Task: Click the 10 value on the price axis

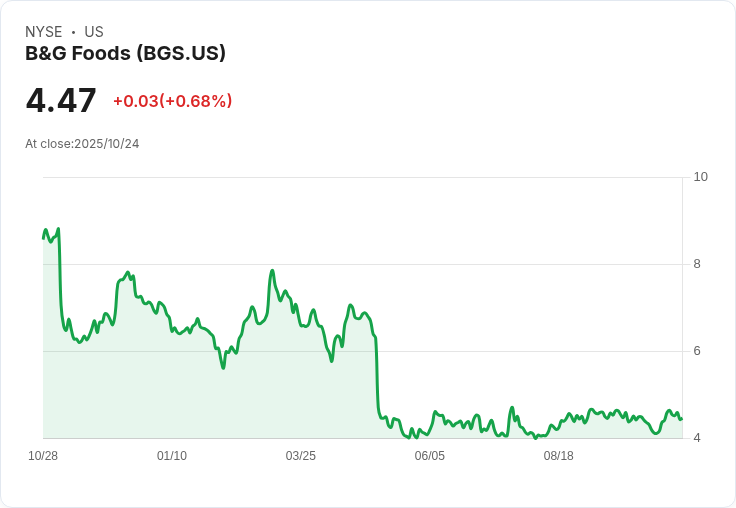Action: (700, 177)
